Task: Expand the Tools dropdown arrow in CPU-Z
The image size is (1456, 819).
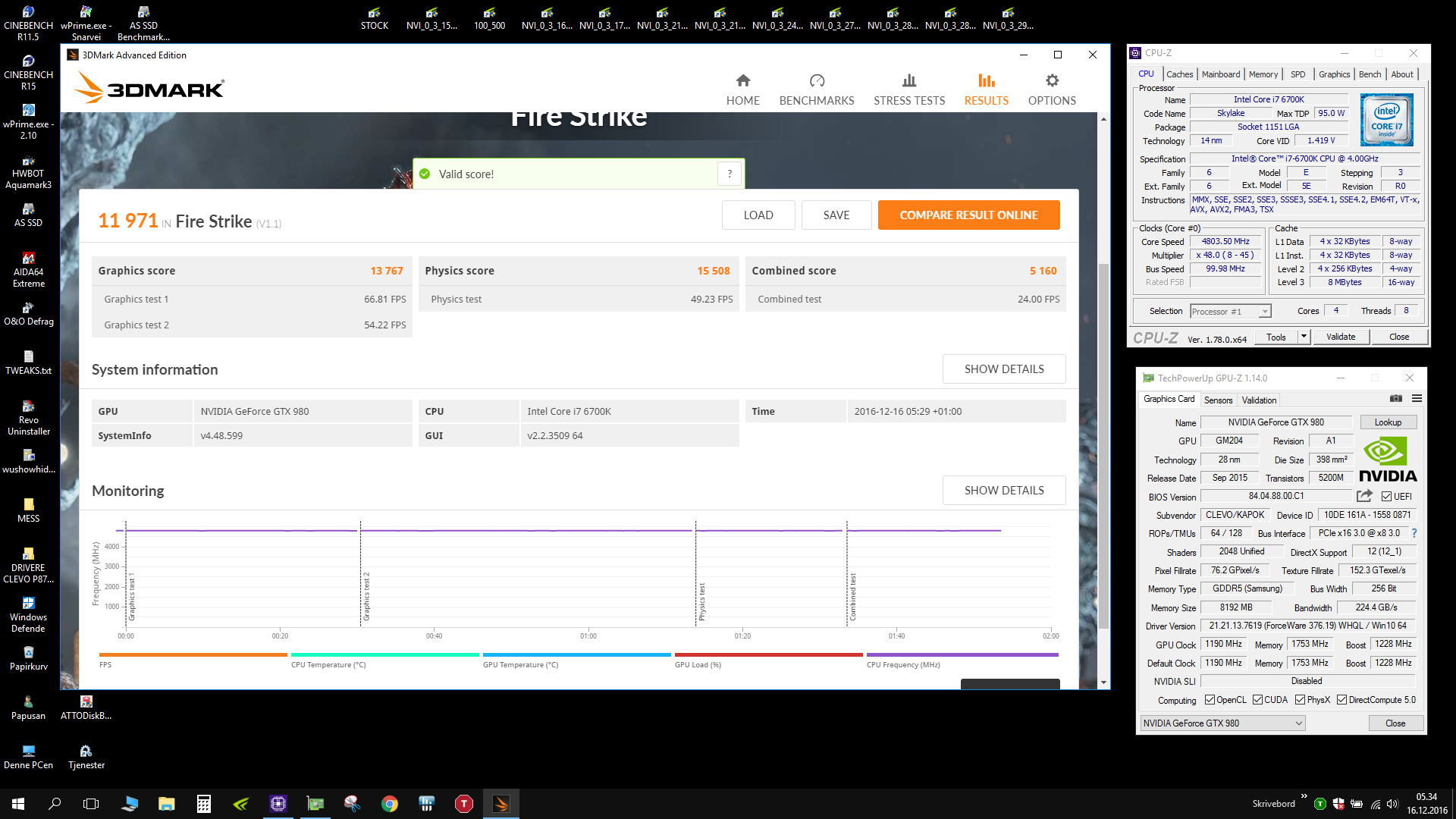Action: pyautogui.click(x=1304, y=337)
